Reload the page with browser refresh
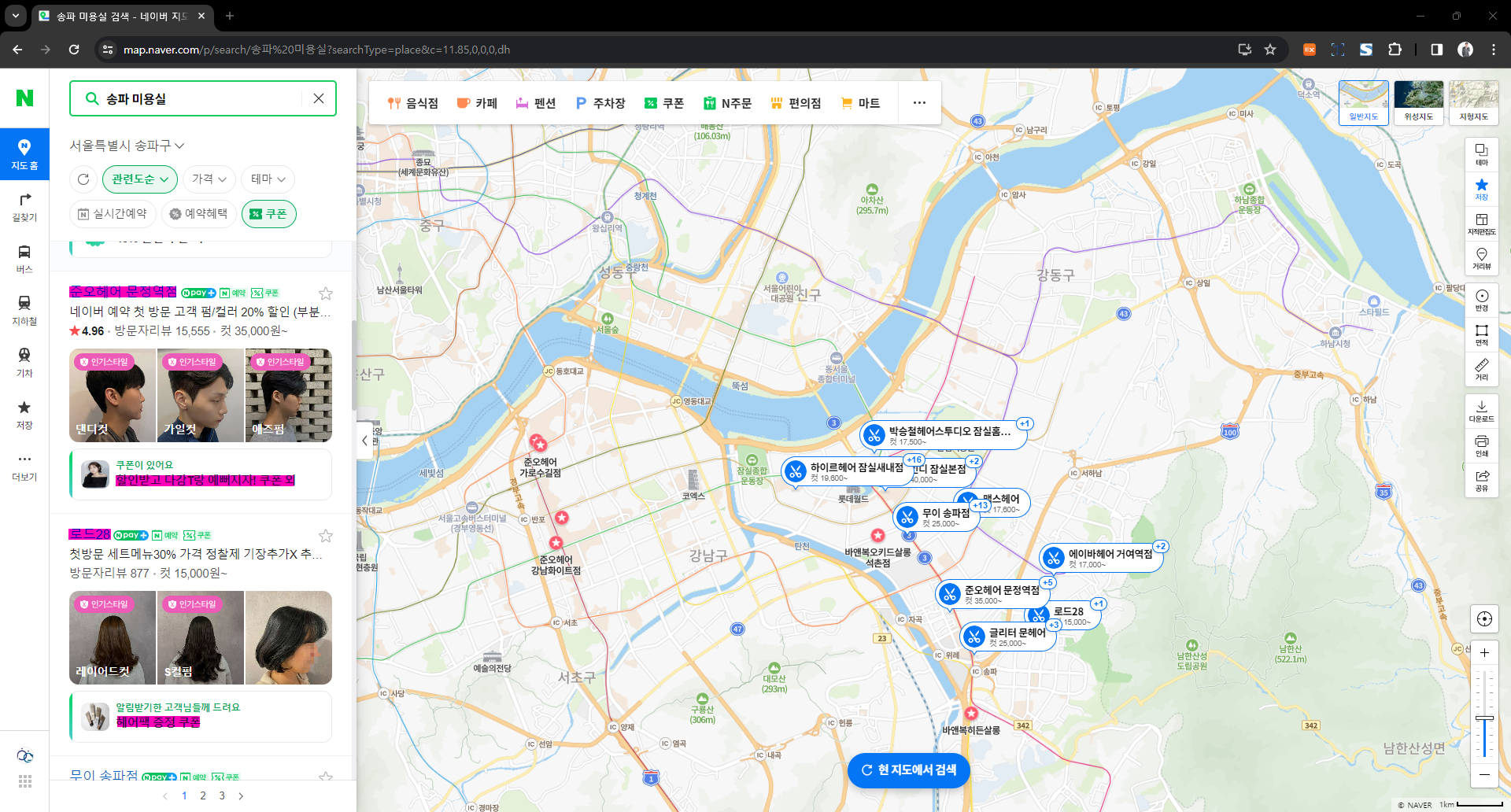The image size is (1511, 812). (74, 50)
